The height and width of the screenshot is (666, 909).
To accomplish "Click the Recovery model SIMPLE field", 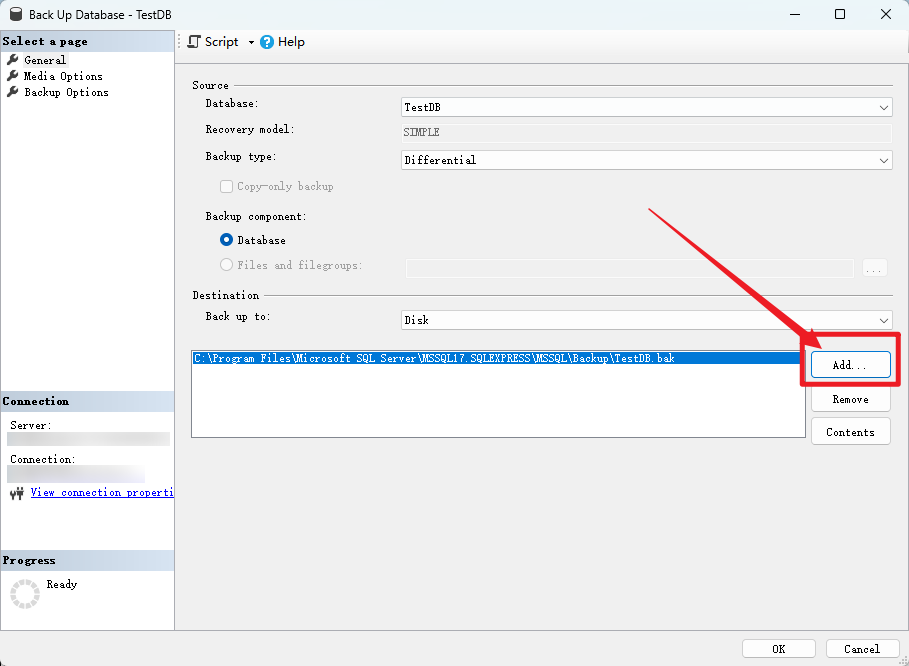I will [x=646, y=132].
